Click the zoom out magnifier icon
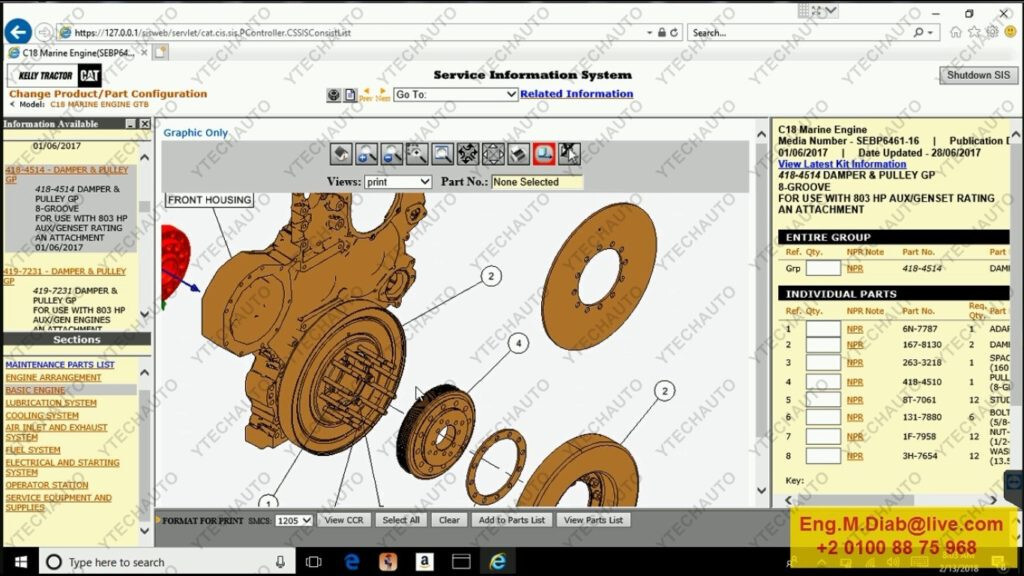Image resolution: width=1024 pixels, height=576 pixels. (391, 154)
